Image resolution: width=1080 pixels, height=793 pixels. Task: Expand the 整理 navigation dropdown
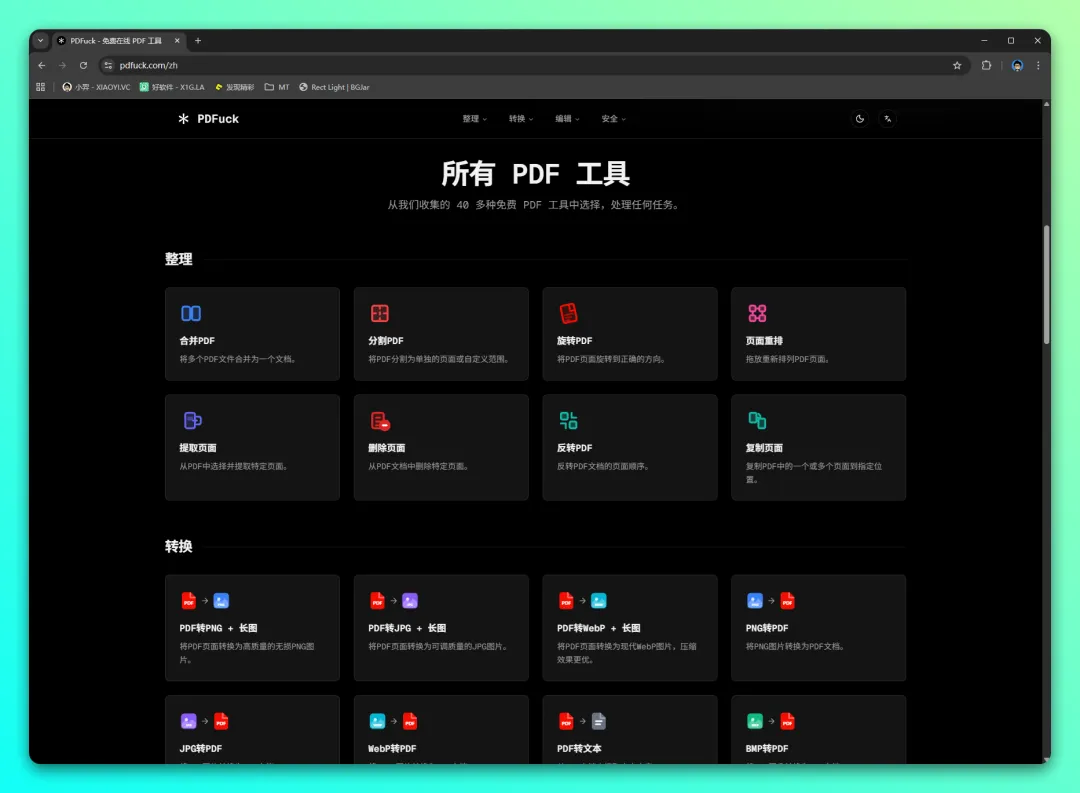[x=475, y=119]
